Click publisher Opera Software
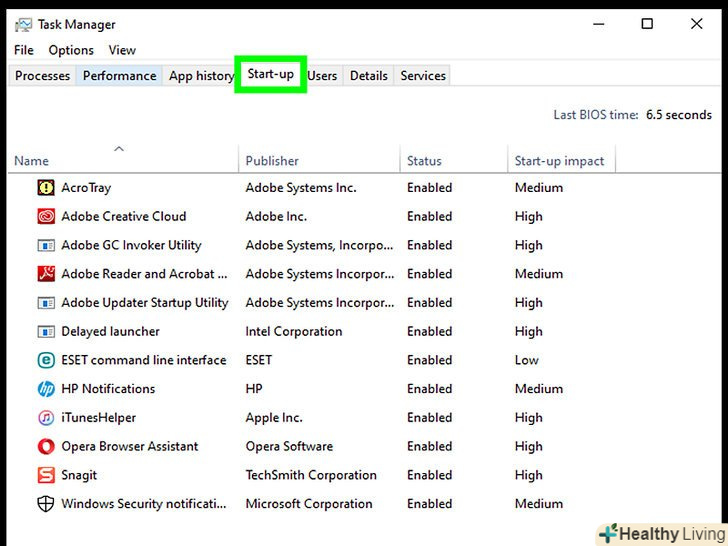The image size is (728, 546). [x=289, y=447]
